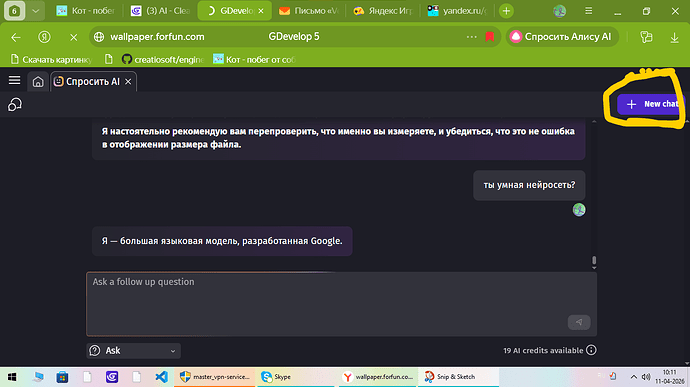Open the GDevelop hamburger main menu

[x=15, y=81]
